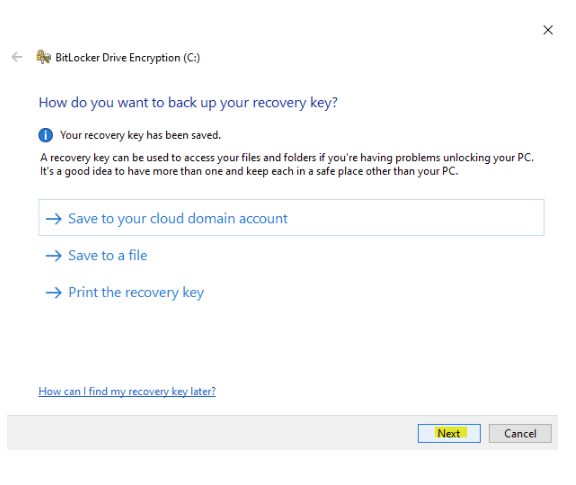Click the arrow icon beside cloud domain option
The image size is (576, 485).
point(54,219)
